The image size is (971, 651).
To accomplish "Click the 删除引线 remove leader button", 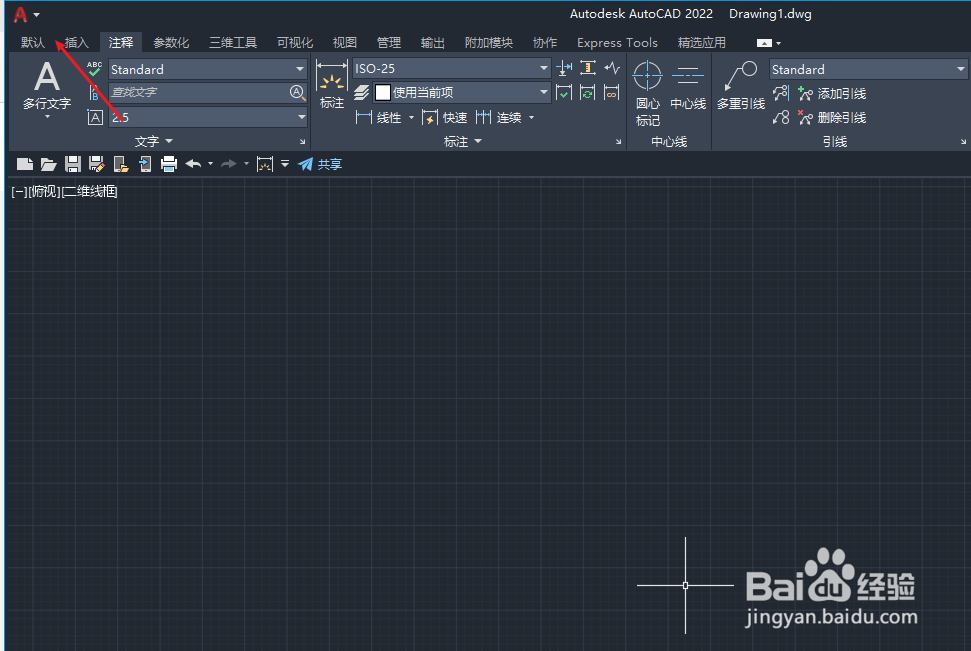I will pos(832,117).
